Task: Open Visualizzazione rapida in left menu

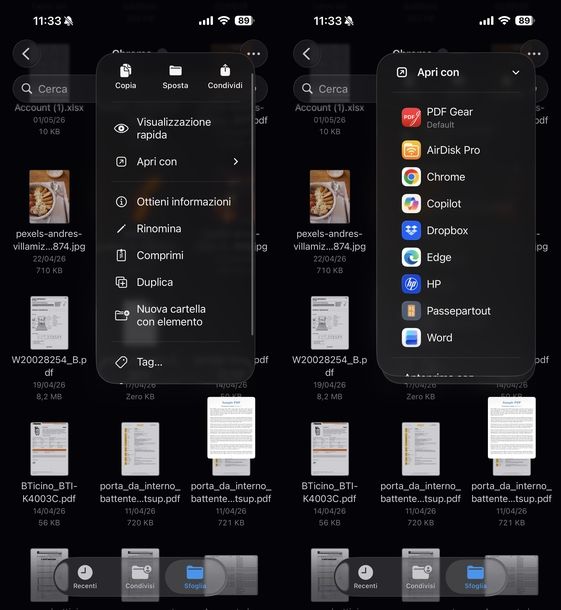Action: (x=175, y=128)
